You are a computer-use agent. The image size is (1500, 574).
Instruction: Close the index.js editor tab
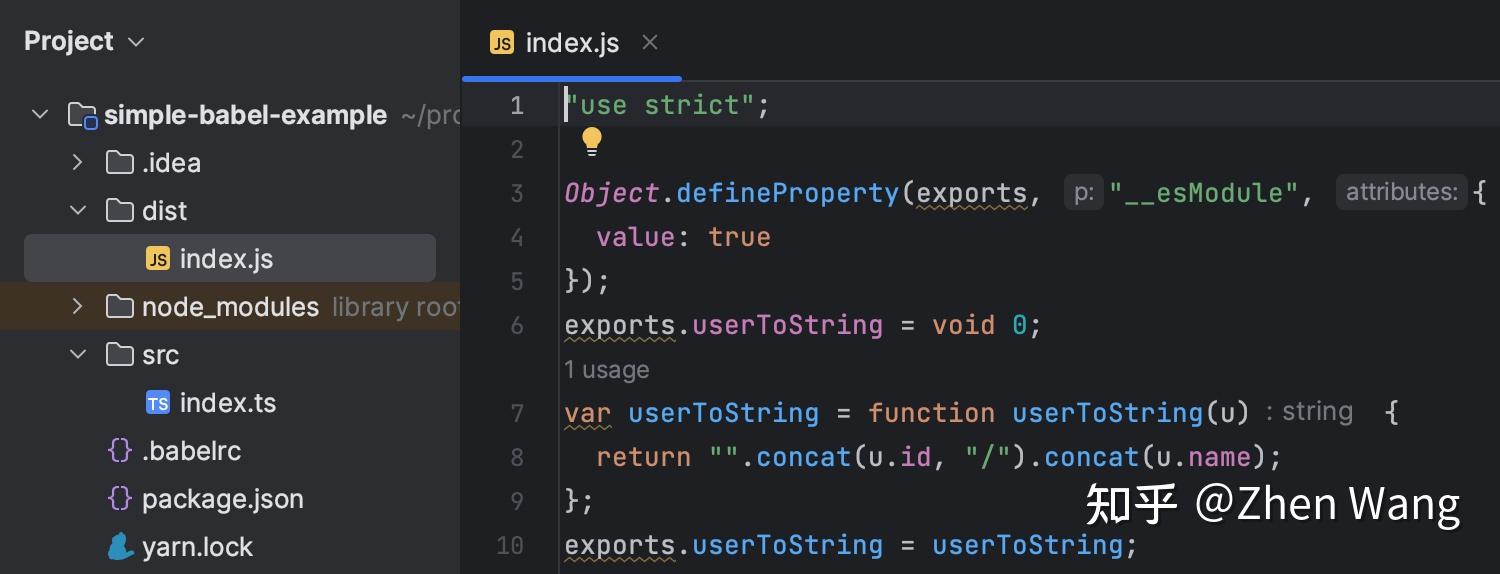click(650, 42)
